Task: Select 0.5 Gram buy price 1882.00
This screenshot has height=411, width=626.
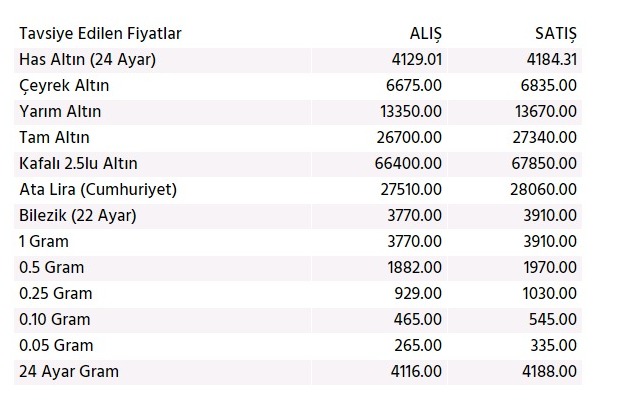Action: click(x=414, y=268)
